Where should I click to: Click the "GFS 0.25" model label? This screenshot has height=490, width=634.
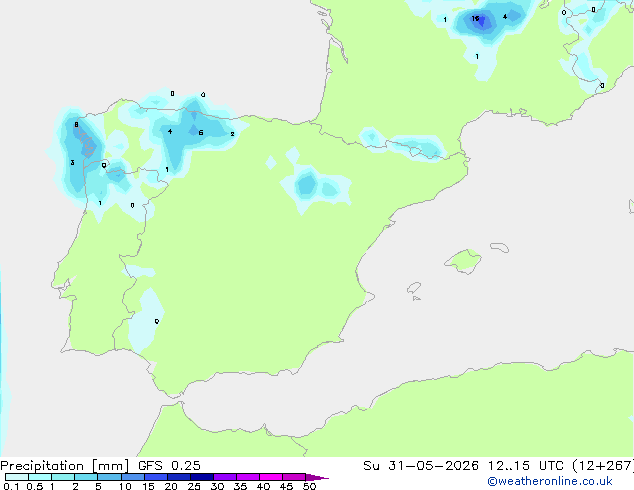click(x=169, y=466)
